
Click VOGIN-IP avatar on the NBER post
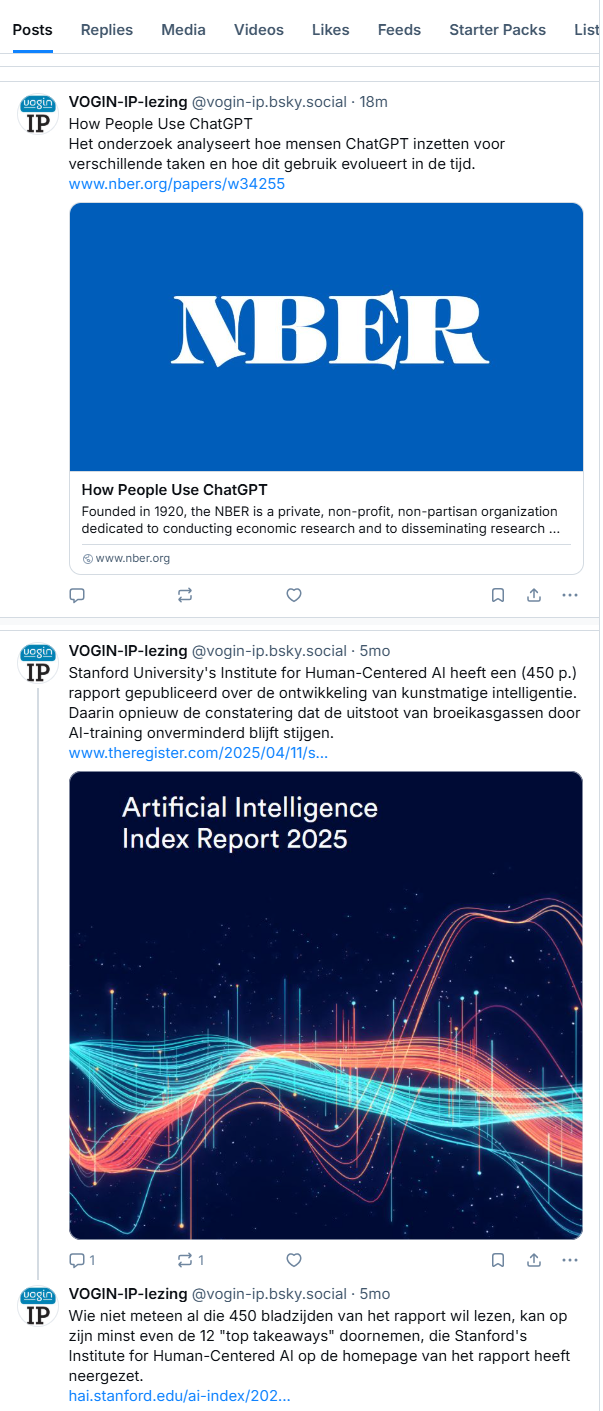tap(38, 114)
